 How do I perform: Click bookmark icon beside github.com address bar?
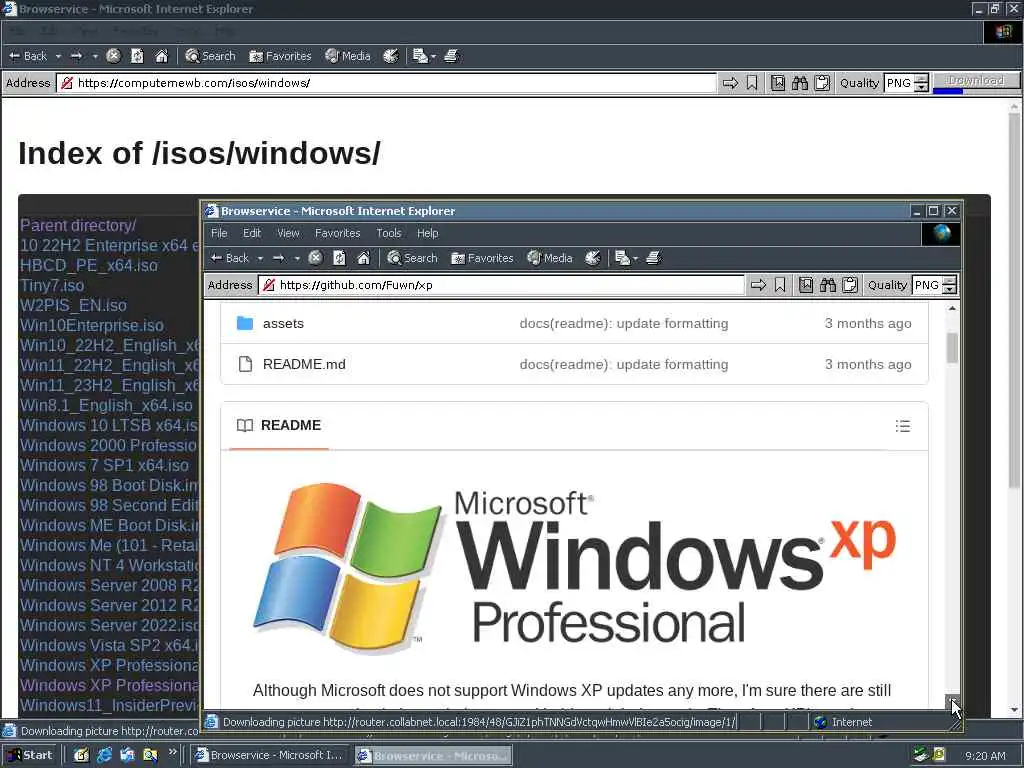780,285
